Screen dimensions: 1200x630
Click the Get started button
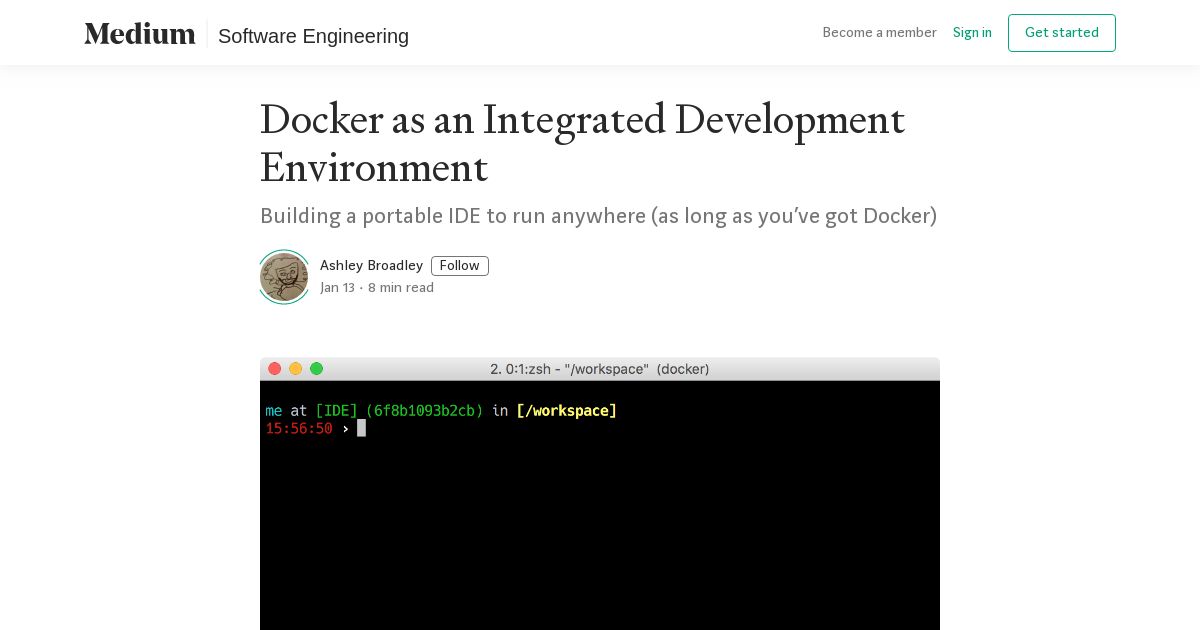(1061, 33)
